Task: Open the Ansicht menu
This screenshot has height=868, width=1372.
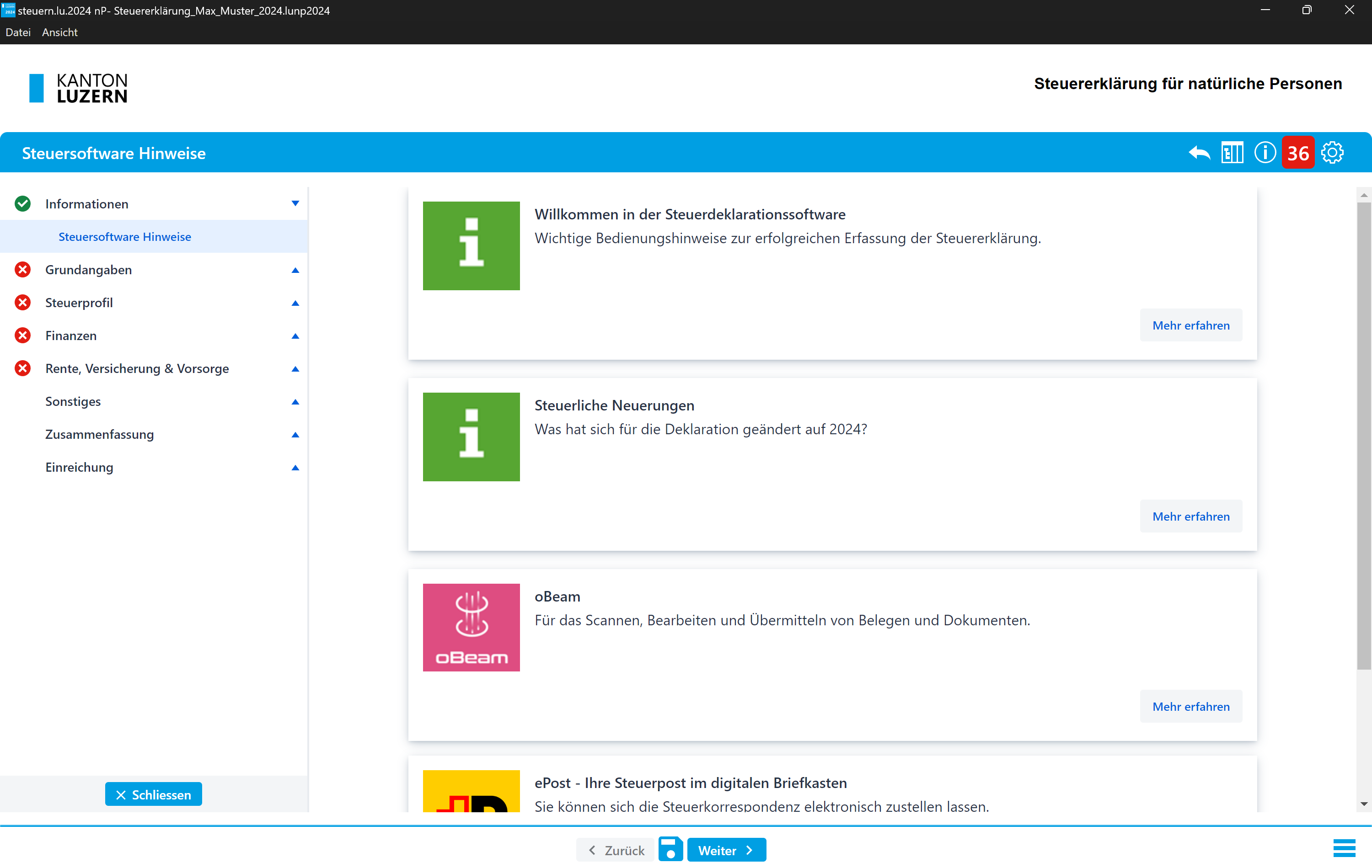Action: tap(59, 32)
